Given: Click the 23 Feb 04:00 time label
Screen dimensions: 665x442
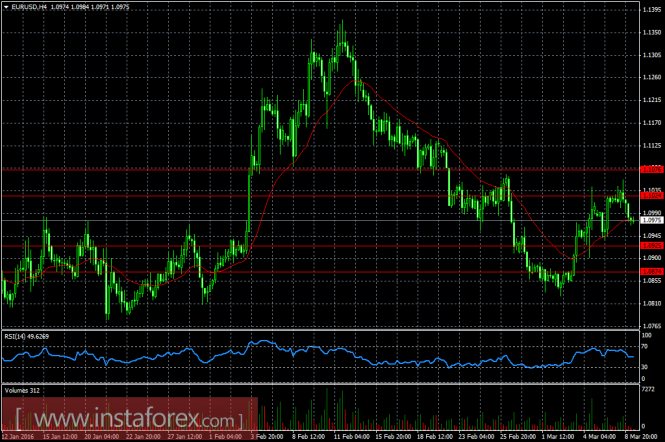Looking at the screenshot, I should (x=476, y=436).
